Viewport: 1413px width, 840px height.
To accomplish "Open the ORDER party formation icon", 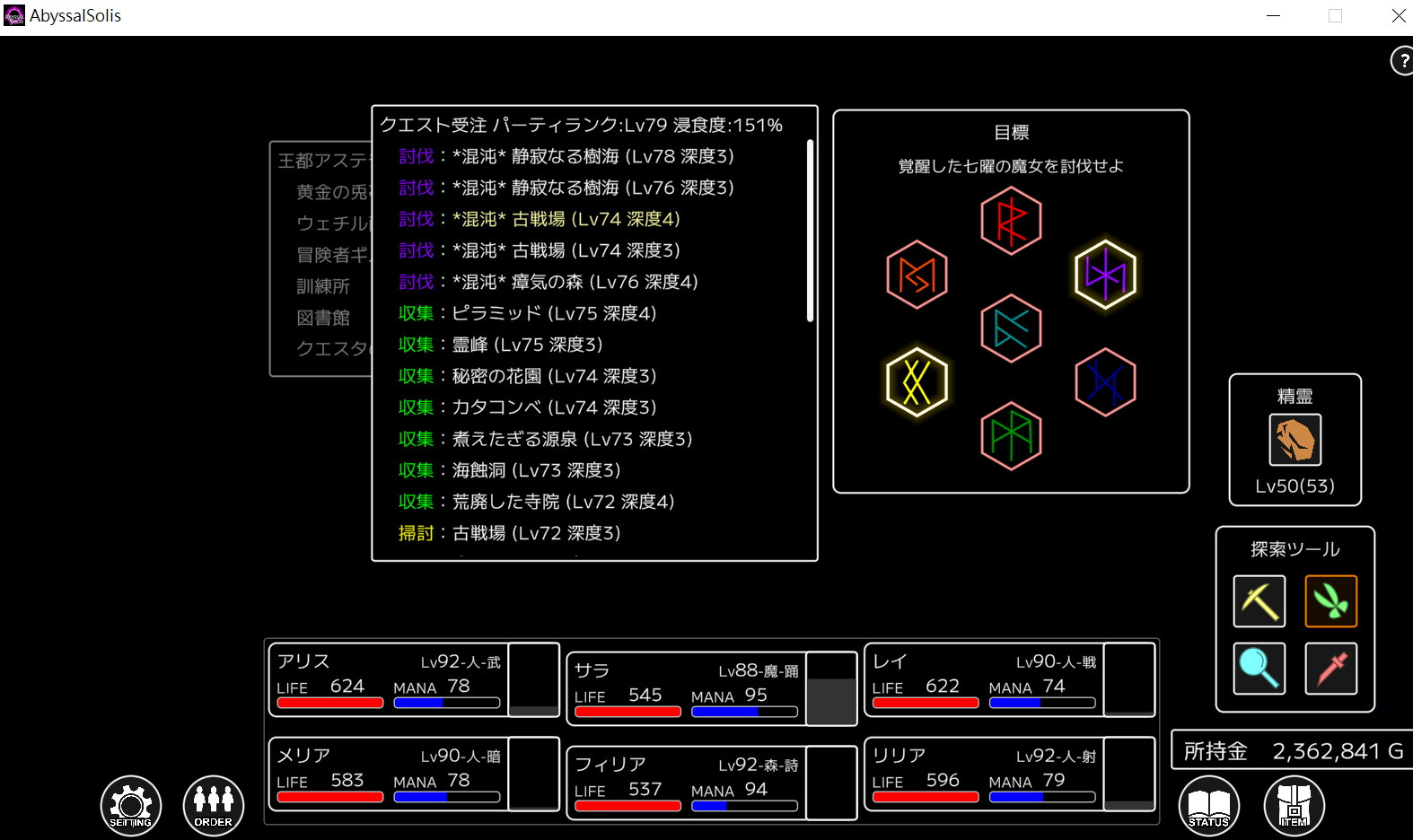I will (214, 805).
